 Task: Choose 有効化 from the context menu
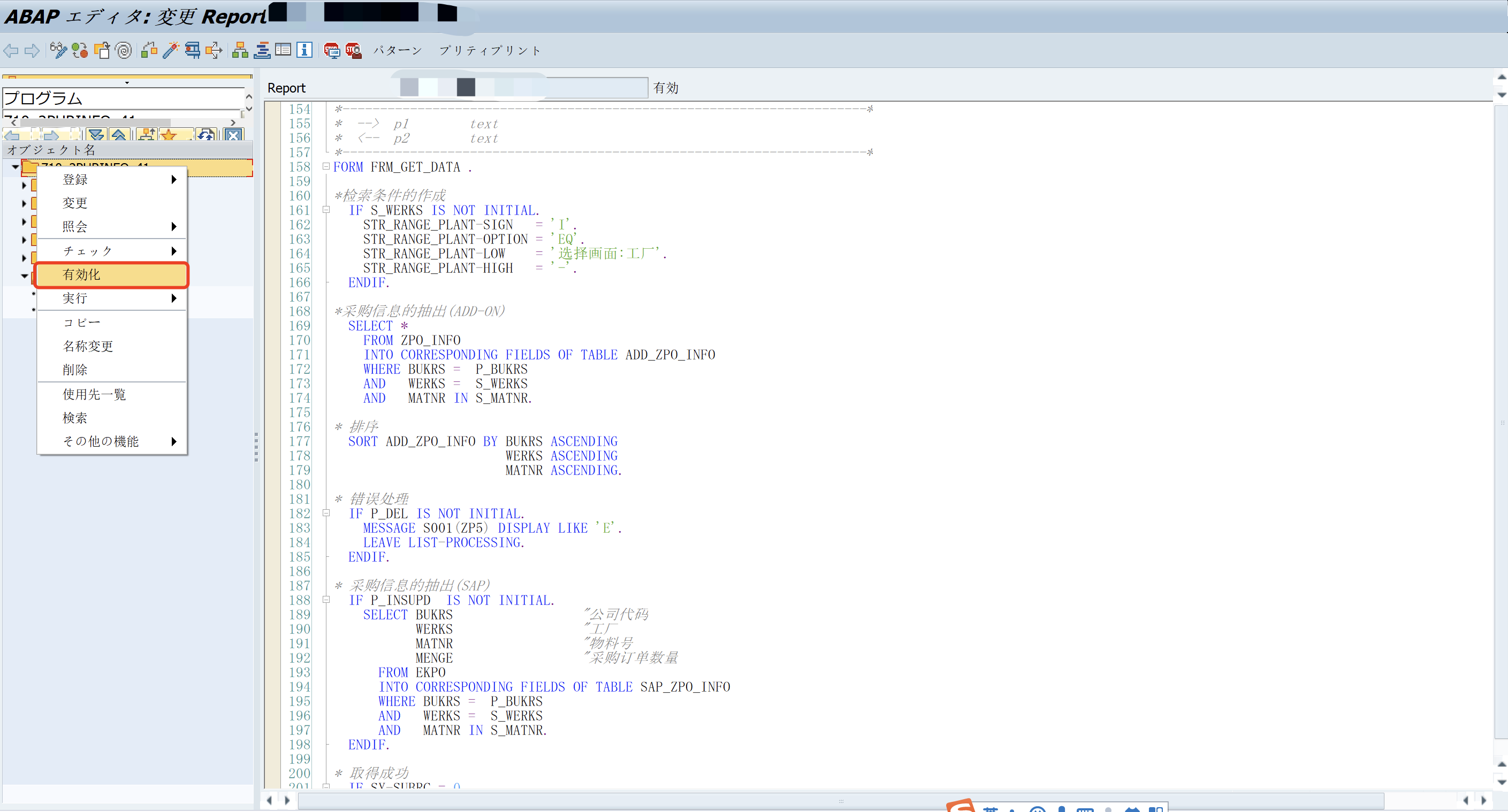[81, 274]
